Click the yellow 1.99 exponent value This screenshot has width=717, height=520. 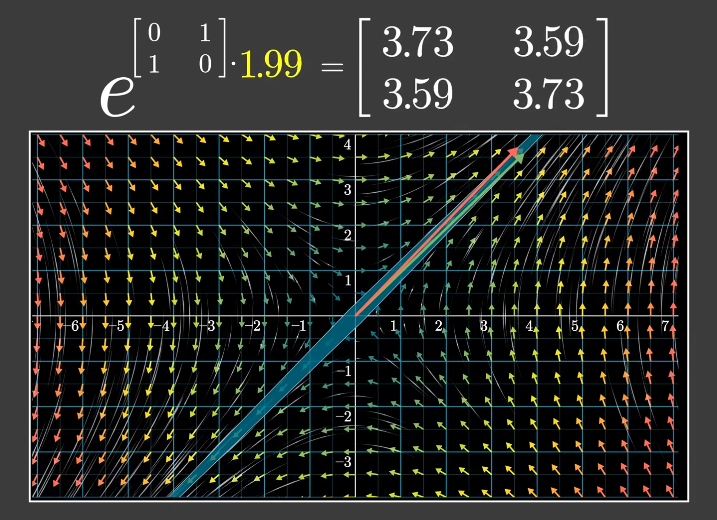271,64
